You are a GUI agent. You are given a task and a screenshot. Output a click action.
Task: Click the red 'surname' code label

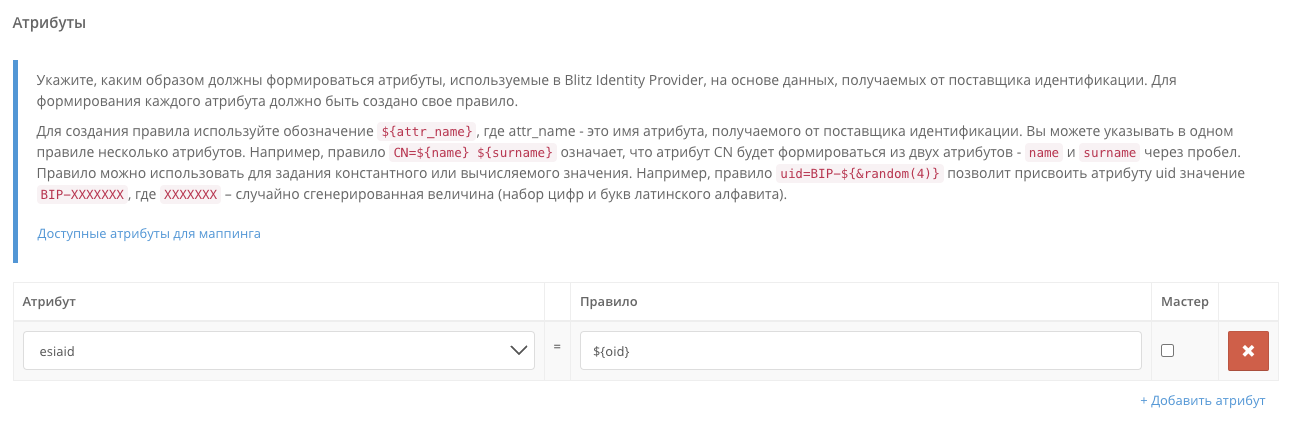click(1110, 153)
